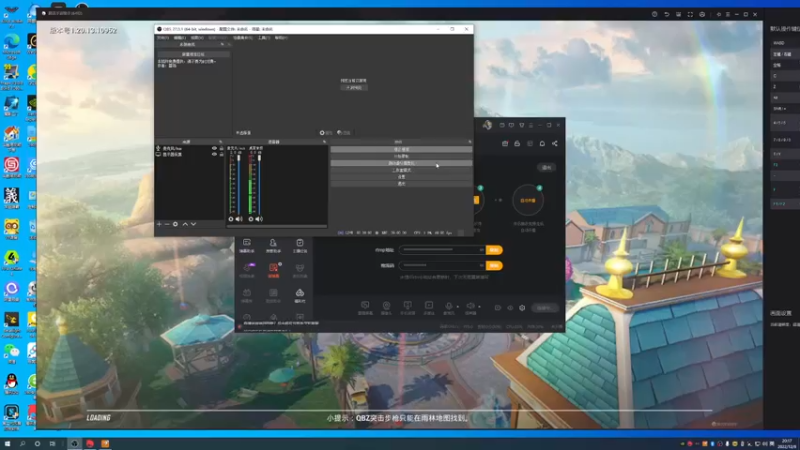
Task: Open Windows taskbar search
Action: 22,444
